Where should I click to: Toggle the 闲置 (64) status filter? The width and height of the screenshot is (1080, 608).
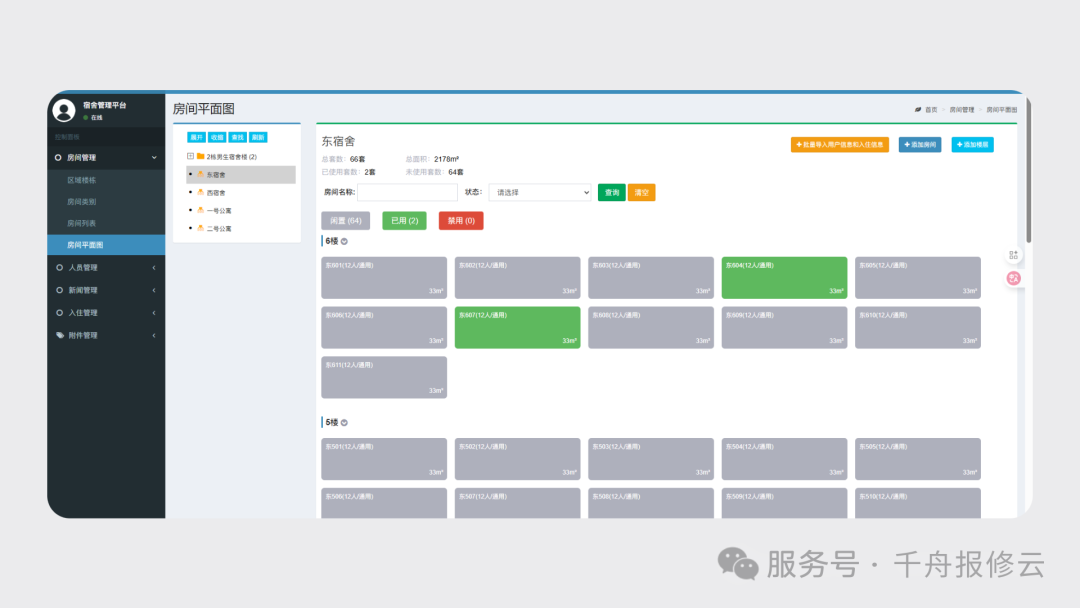345,220
